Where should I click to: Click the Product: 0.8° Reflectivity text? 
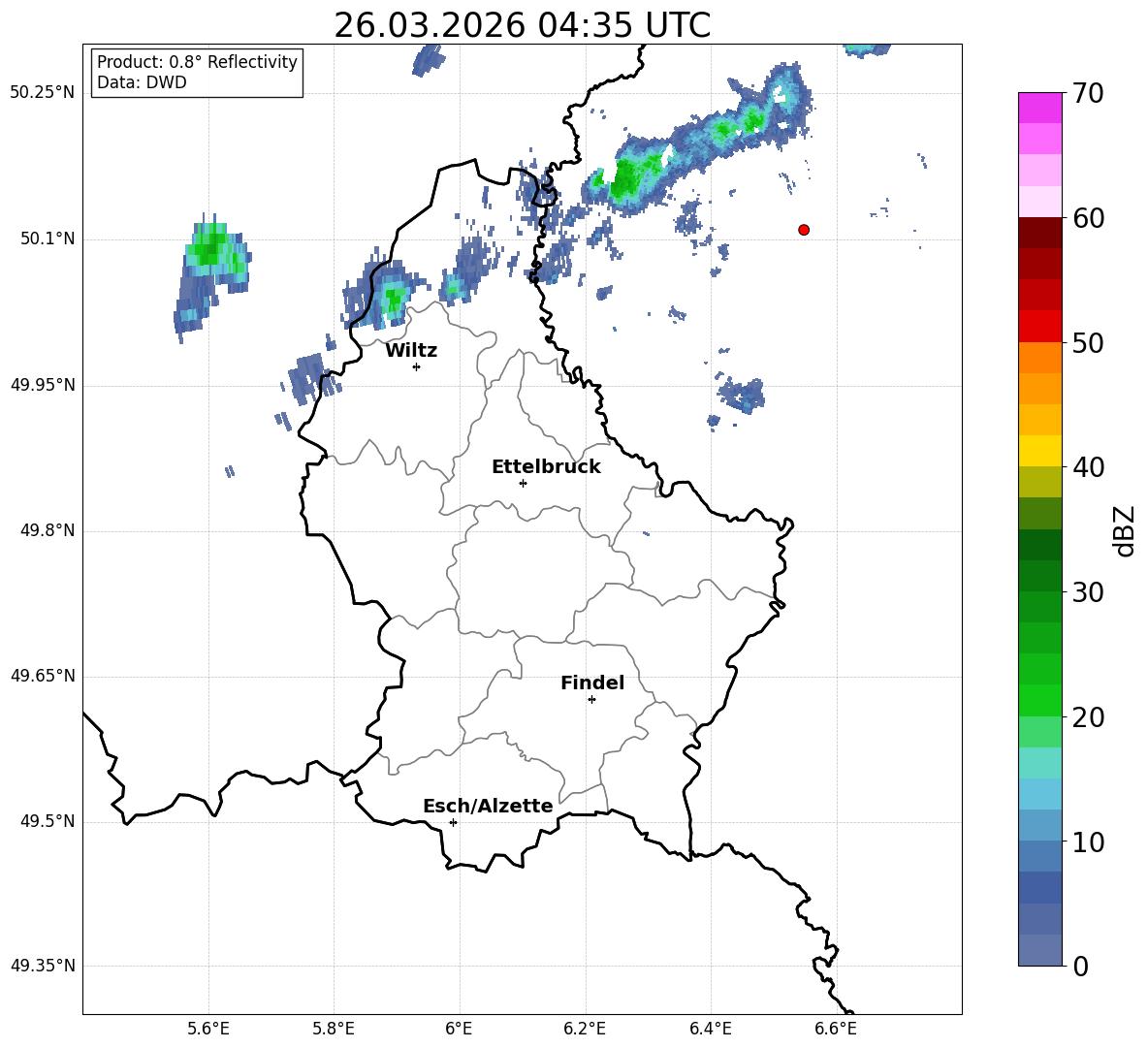click(197, 62)
